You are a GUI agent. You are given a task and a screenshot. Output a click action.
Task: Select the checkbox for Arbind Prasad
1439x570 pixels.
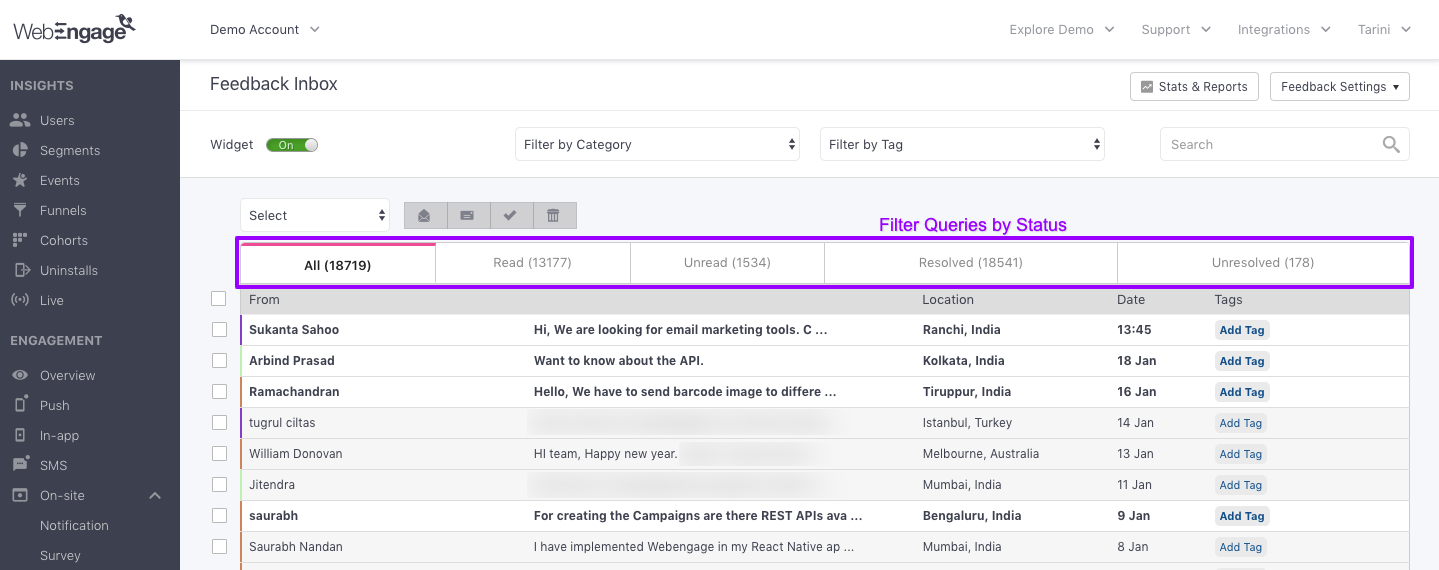(219, 360)
